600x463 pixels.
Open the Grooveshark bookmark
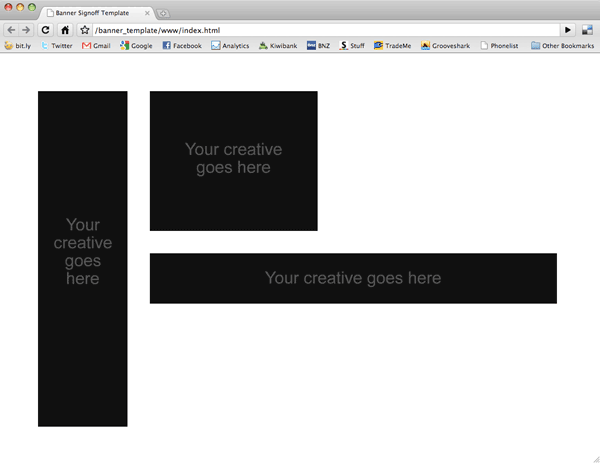[445, 46]
